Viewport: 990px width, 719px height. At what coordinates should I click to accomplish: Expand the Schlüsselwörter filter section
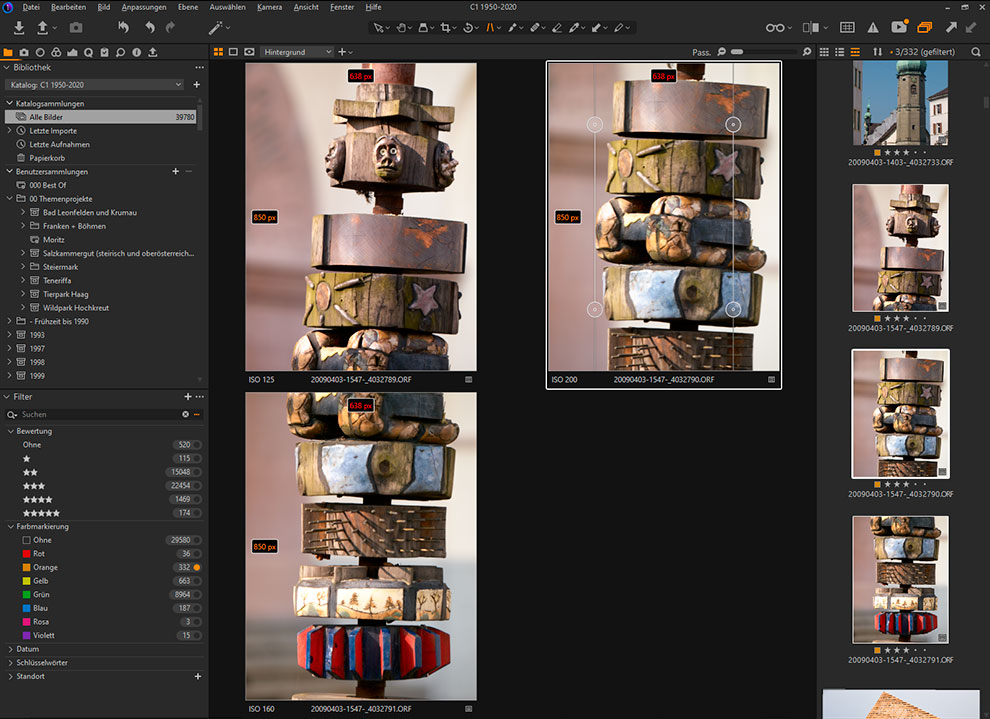[x=11, y=663]
